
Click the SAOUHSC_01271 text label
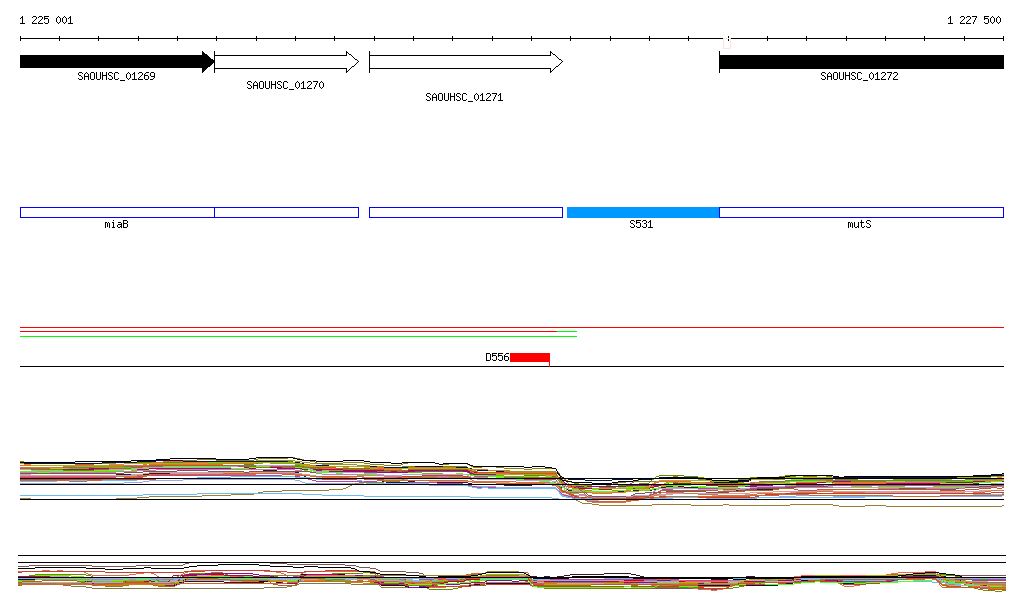point(464,97)
